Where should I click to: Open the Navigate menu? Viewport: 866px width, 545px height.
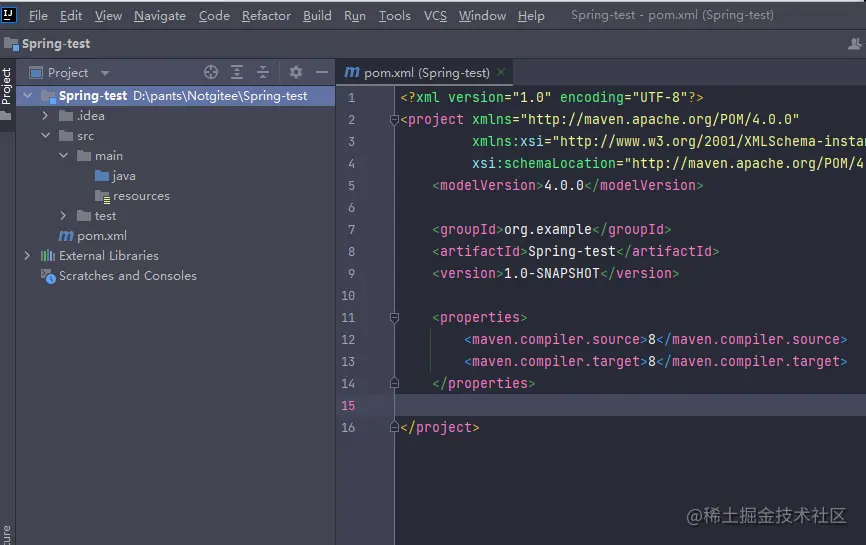point(160,16)
